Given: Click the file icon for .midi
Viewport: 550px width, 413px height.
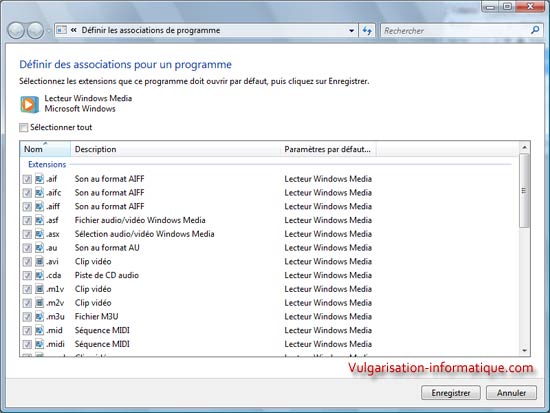Looking at the screenshot, I should 39,344.
